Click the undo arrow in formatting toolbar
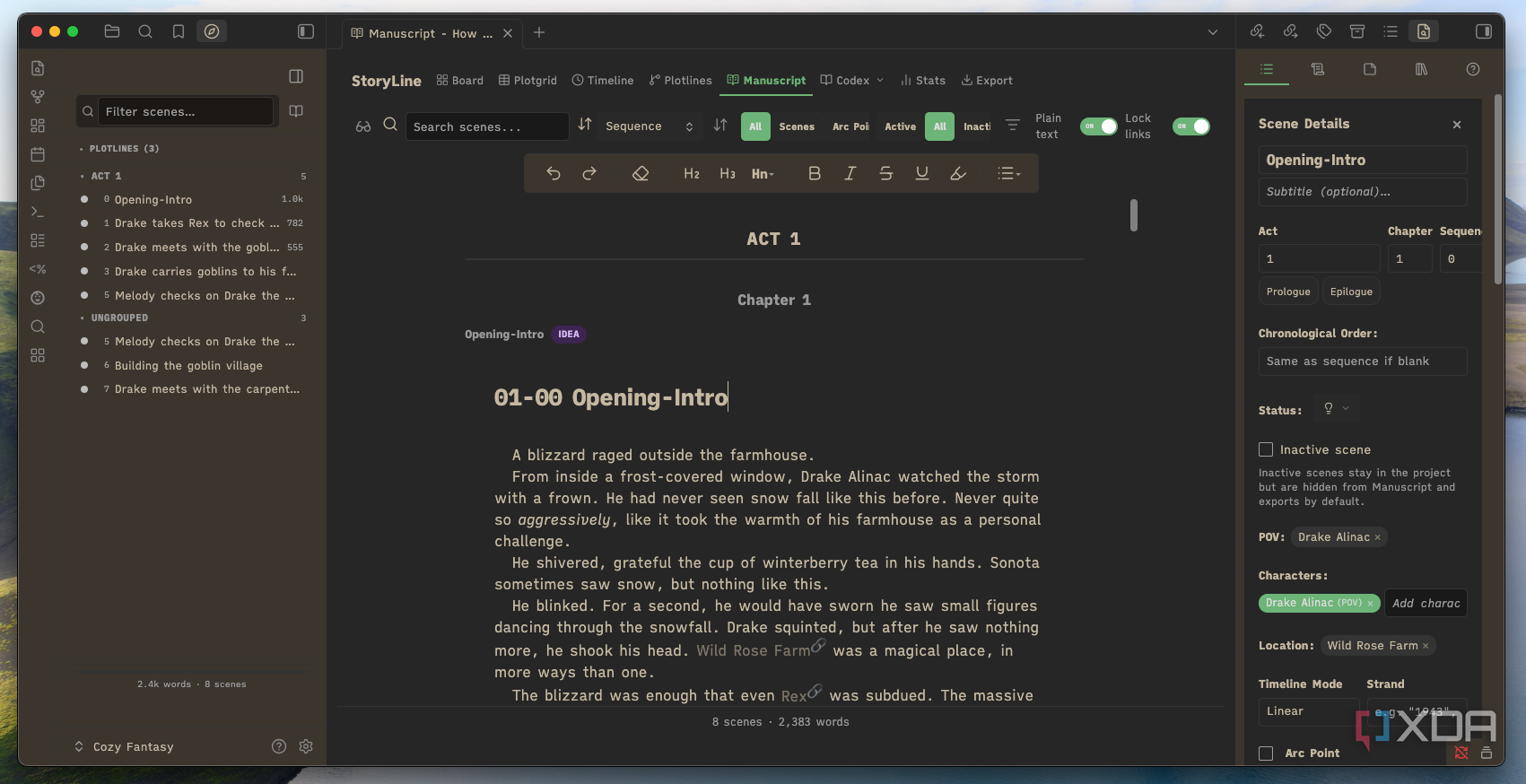The height and width of the screenshot is (784, 1526). point(554,174)
